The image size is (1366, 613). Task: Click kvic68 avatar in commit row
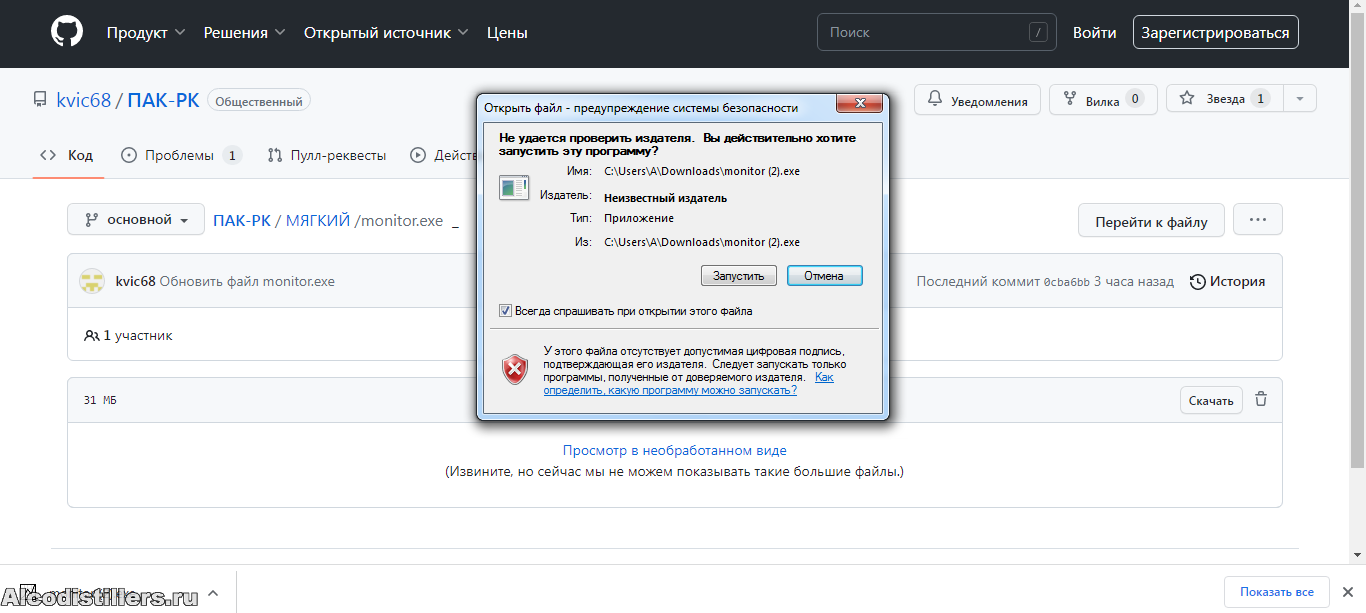pyautogui.click(x=92, y=281)
